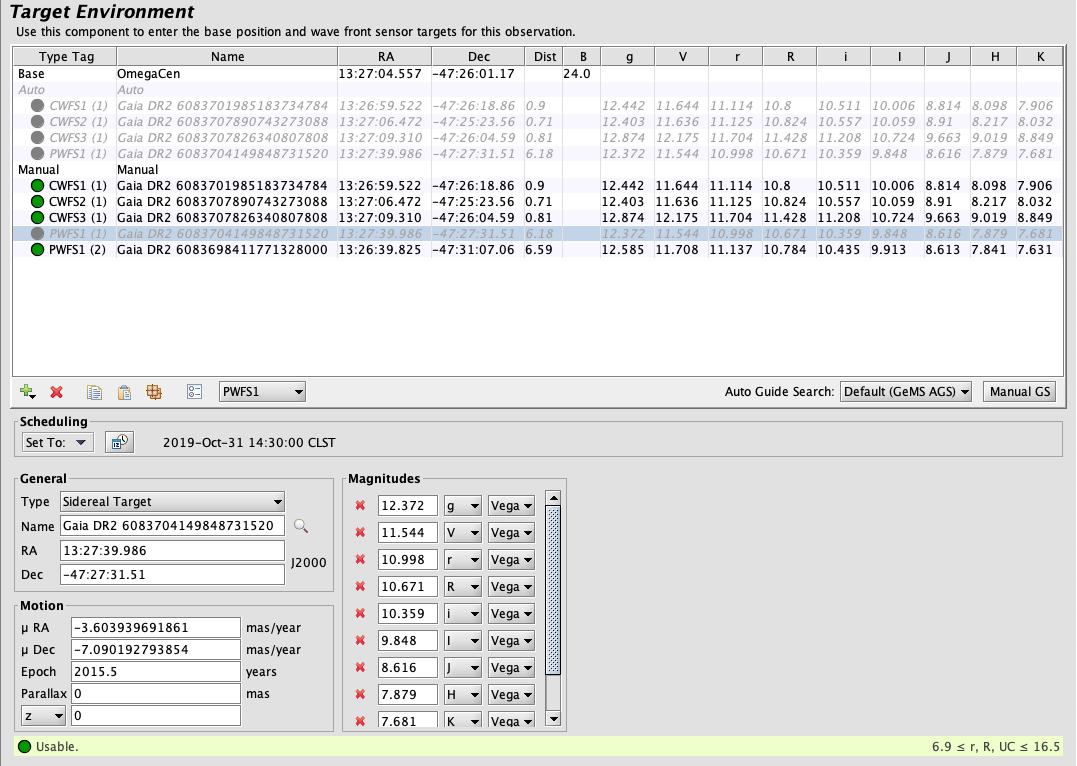The height and width of the screenshot is (766, 1077).
Task: Click green status dot of manual CWFS3 (1) row
Action: [38, 218]
